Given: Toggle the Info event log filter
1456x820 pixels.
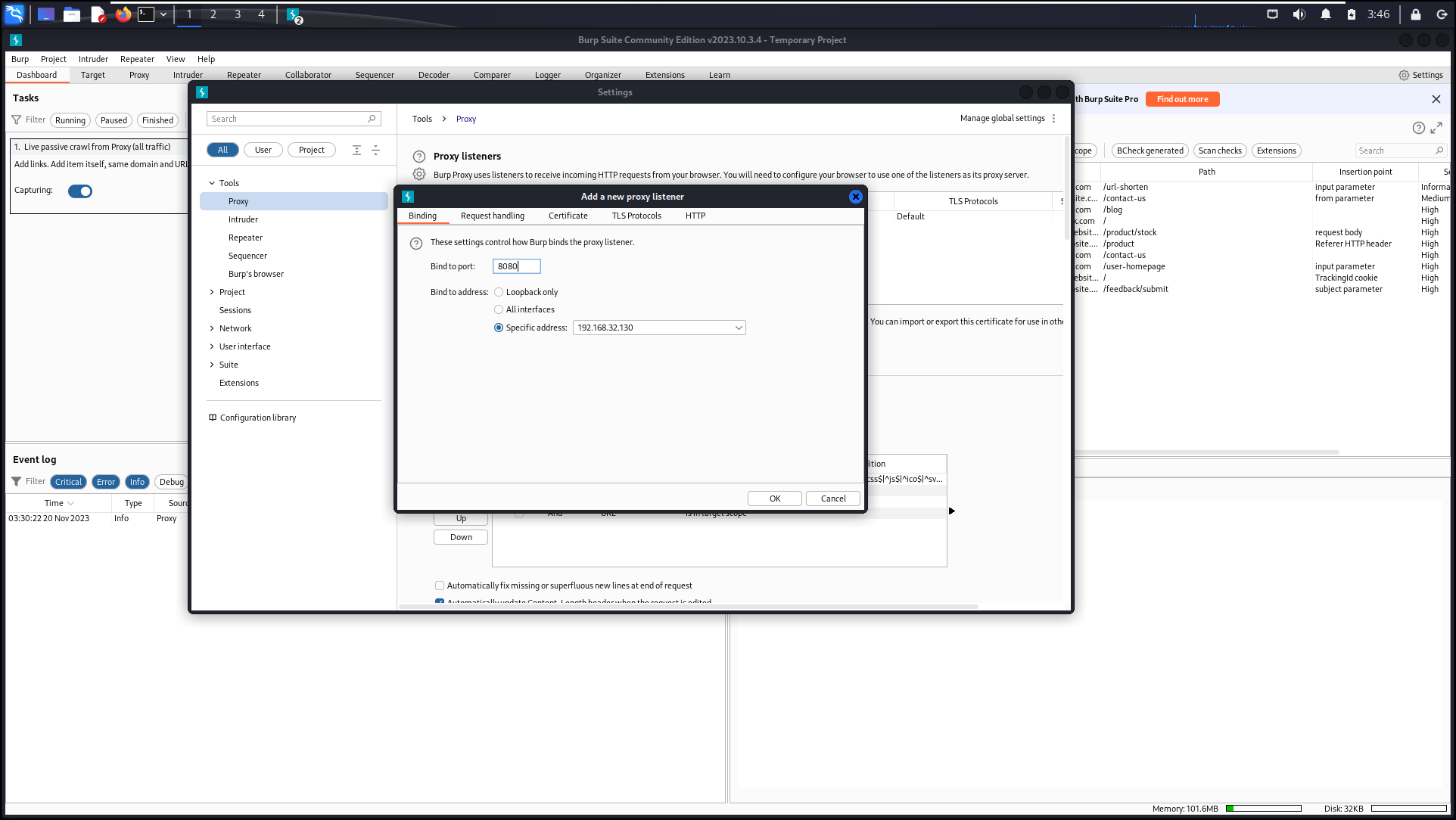Looking at the screenshot, I should click(x=137, y=482).
